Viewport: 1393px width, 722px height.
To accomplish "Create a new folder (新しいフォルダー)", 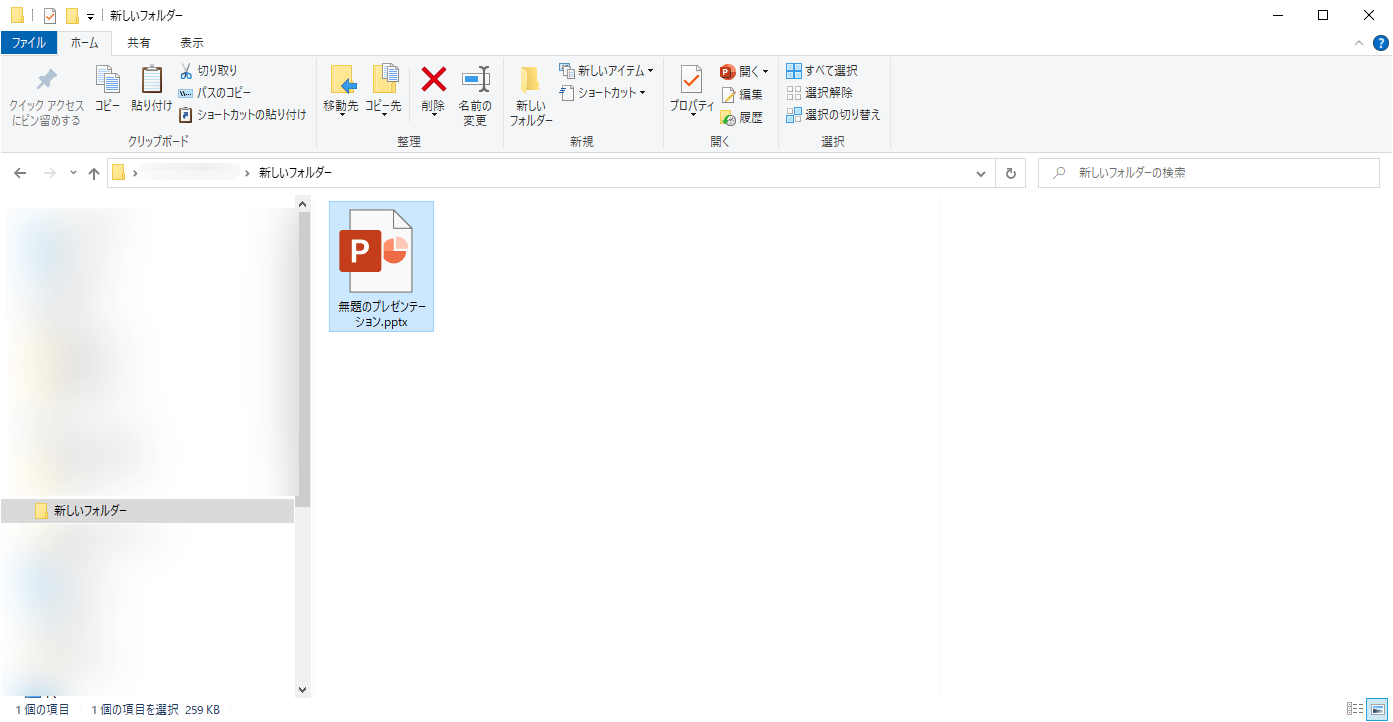I will [531, 97].
